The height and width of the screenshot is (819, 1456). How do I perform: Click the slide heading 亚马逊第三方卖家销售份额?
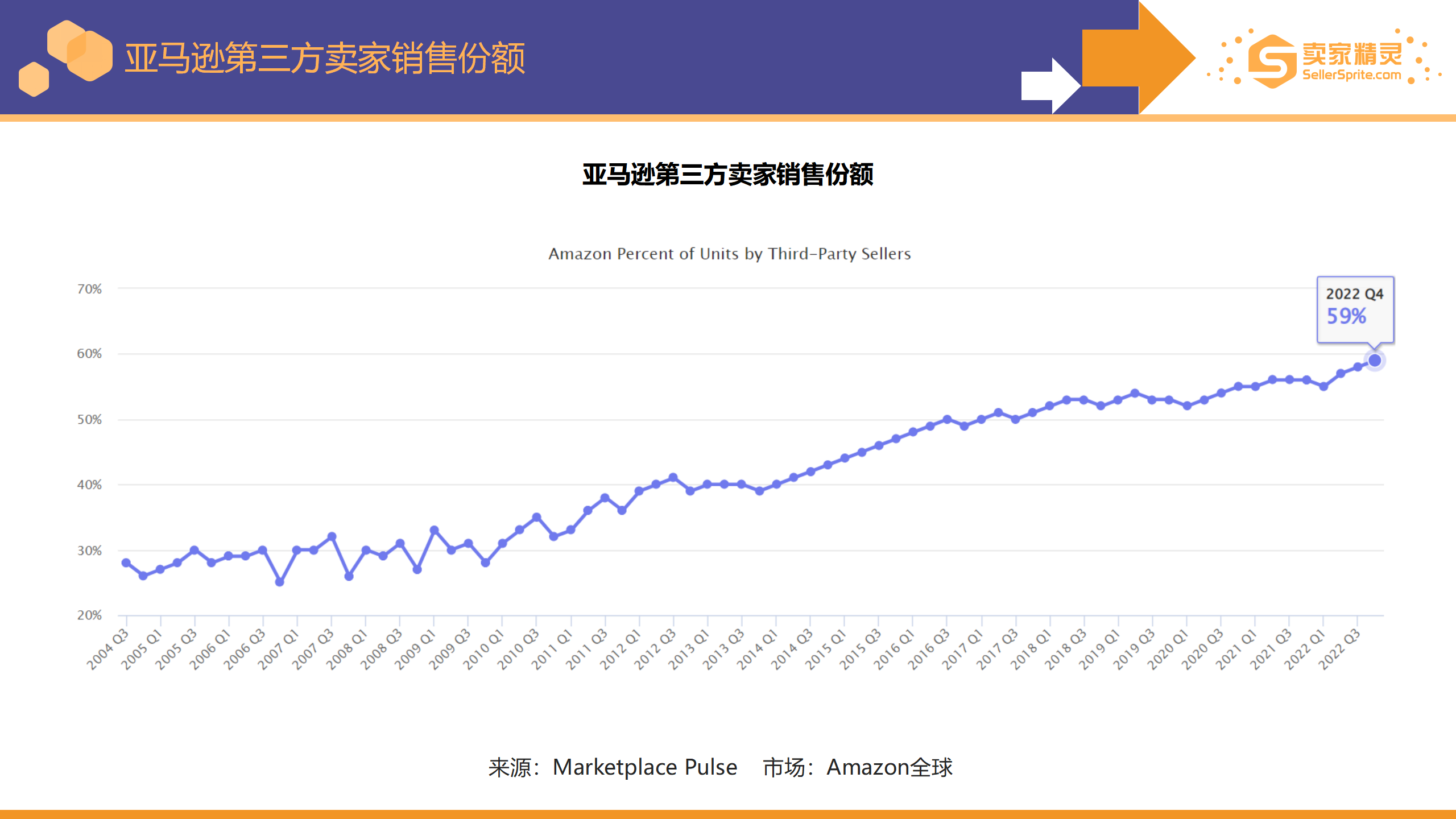point(330,57)
